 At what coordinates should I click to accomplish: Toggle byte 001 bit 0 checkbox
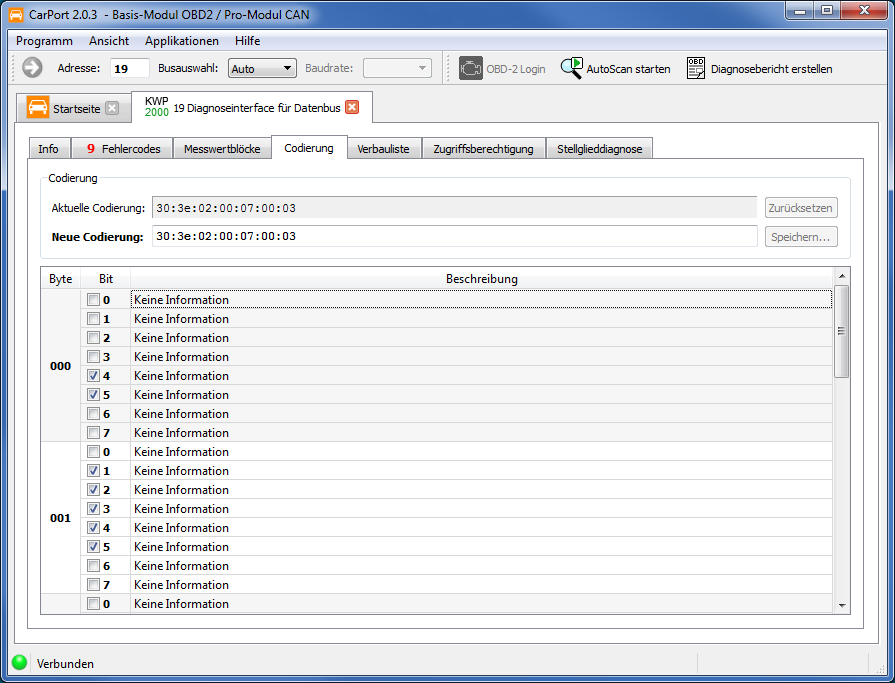94,452
